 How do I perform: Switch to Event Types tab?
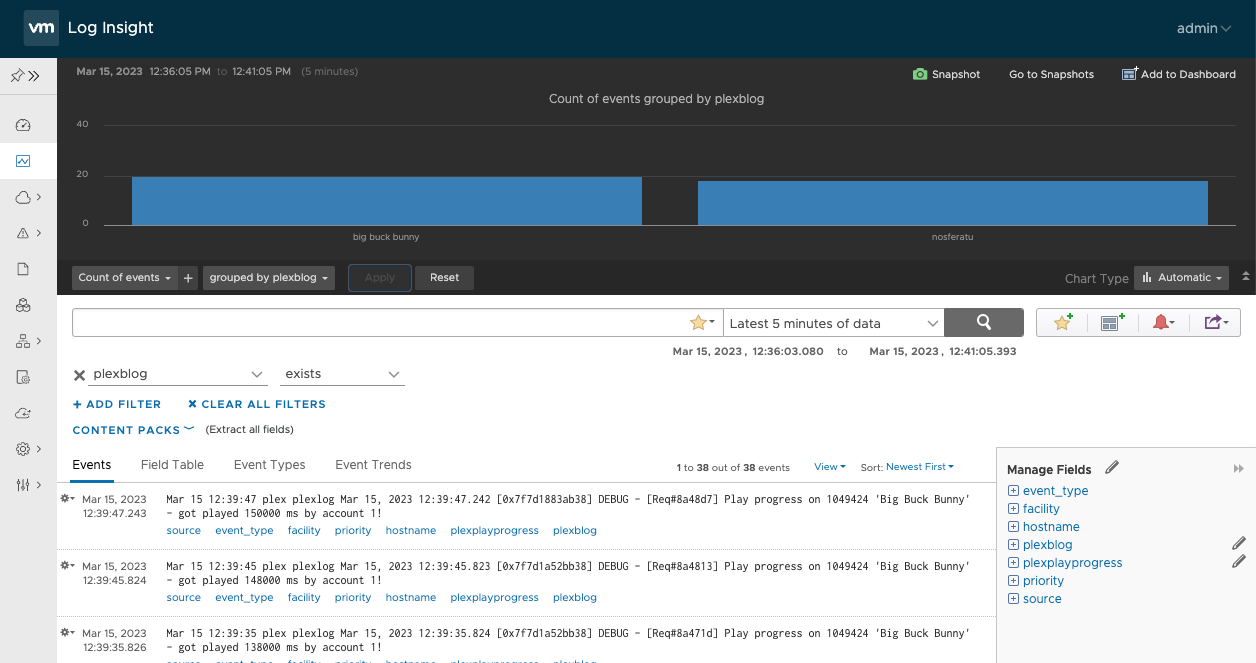269,465
